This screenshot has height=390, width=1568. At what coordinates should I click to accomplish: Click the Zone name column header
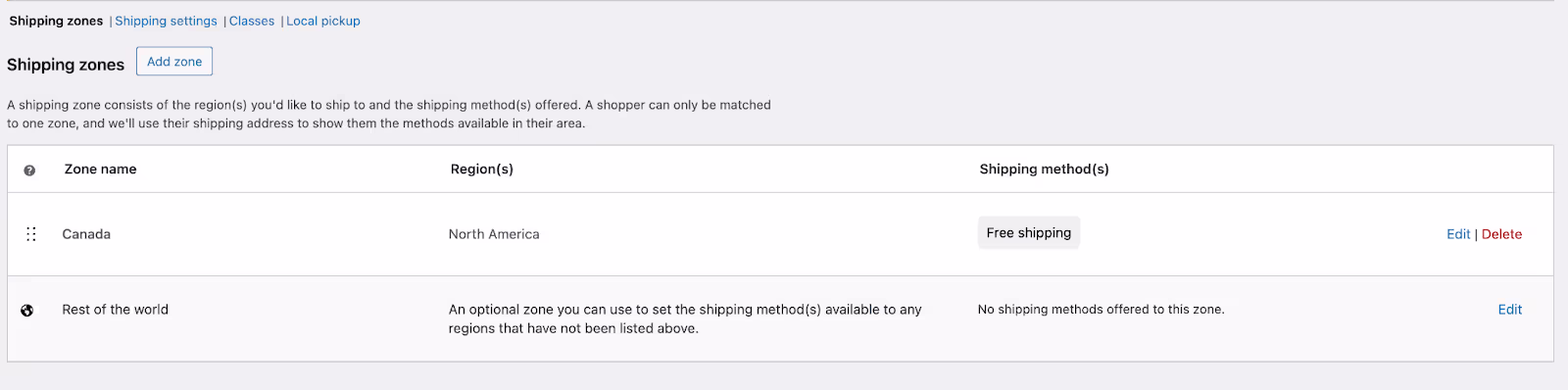tap(100, 170)
